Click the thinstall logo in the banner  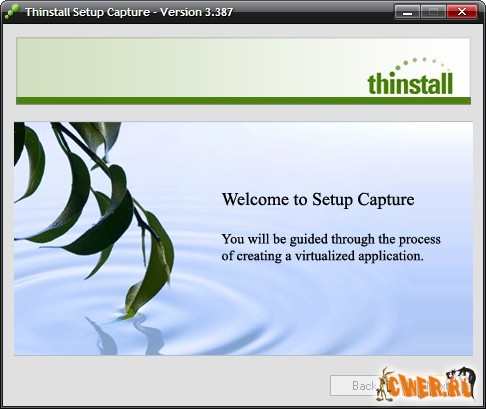pos(410,76)
